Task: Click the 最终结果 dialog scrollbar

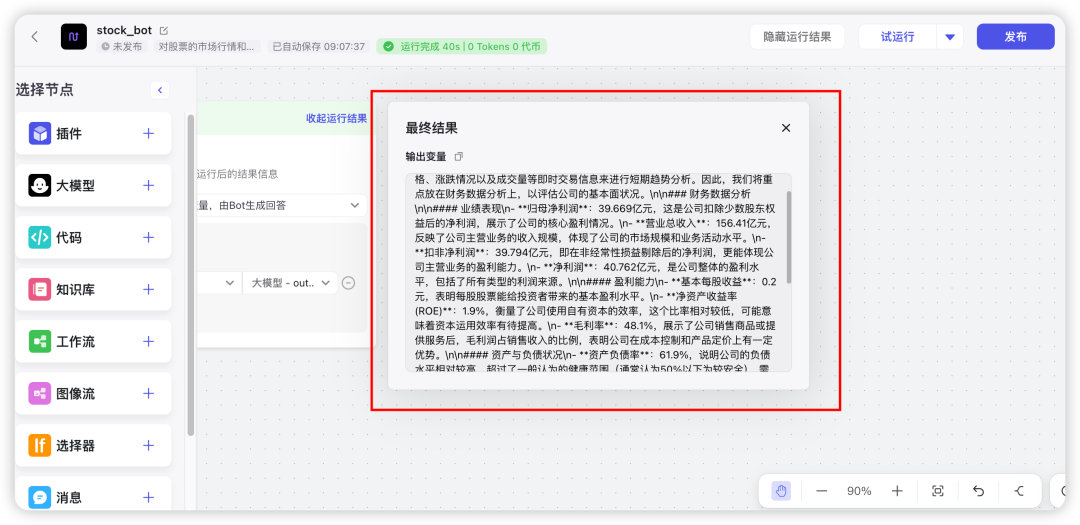Action: click(789, 236)
